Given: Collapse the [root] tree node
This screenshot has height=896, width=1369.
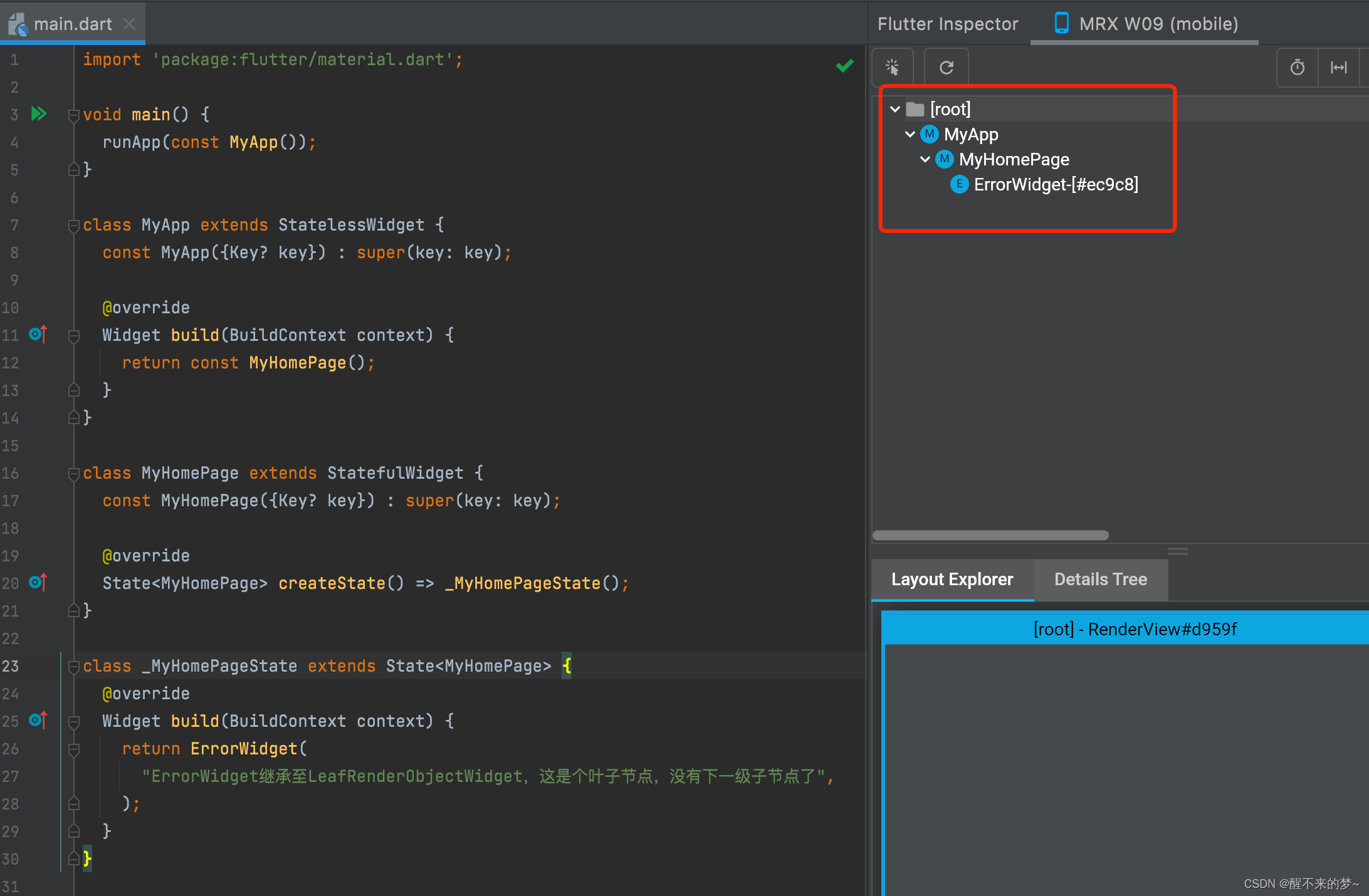Looking at the screenshot, I should pos(895,109).
